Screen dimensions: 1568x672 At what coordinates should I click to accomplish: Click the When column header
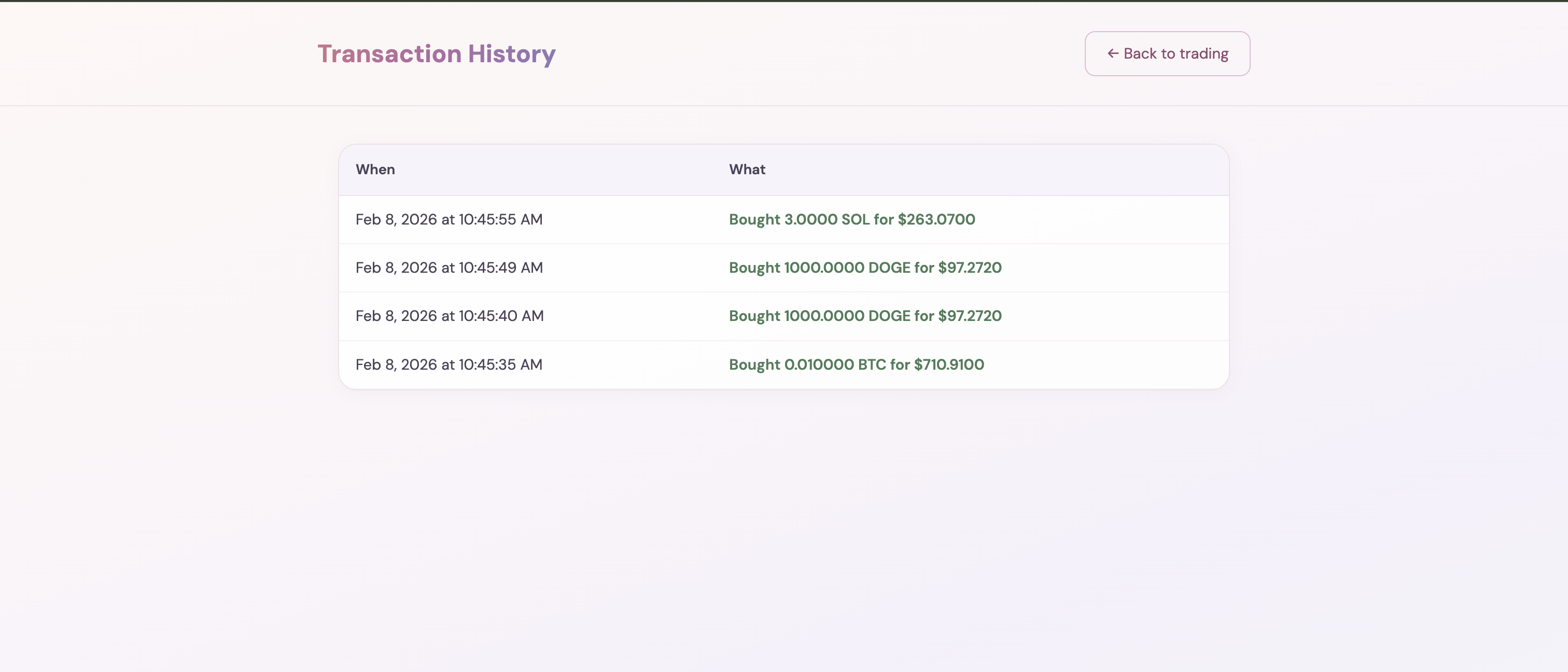coord(375,170)
